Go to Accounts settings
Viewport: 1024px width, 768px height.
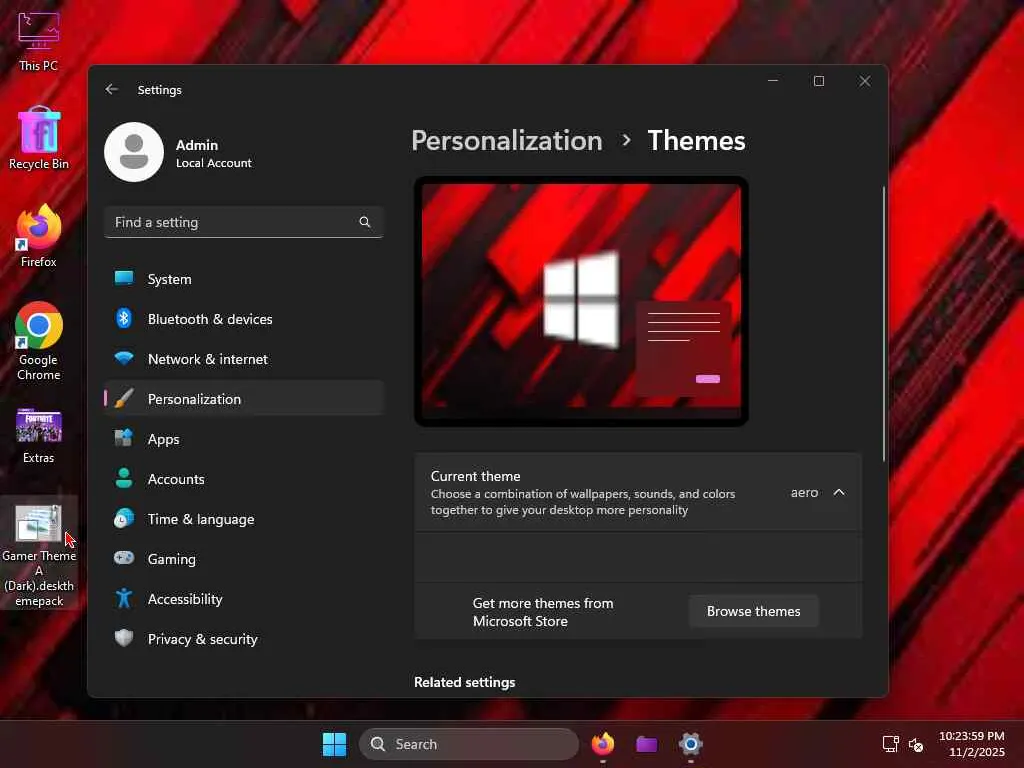pos(244,479)
